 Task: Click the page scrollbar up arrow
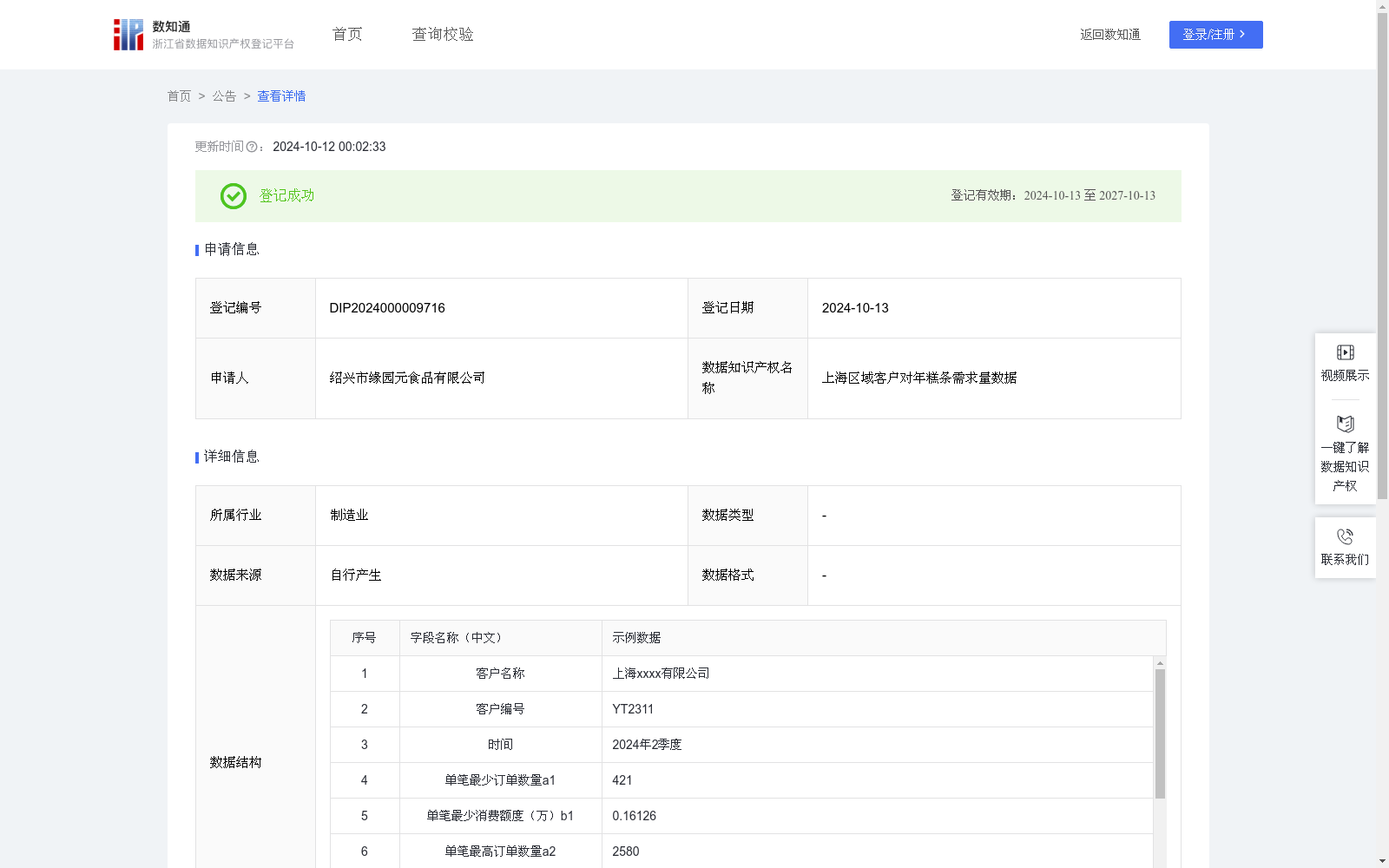click(x=1382, y=6)
